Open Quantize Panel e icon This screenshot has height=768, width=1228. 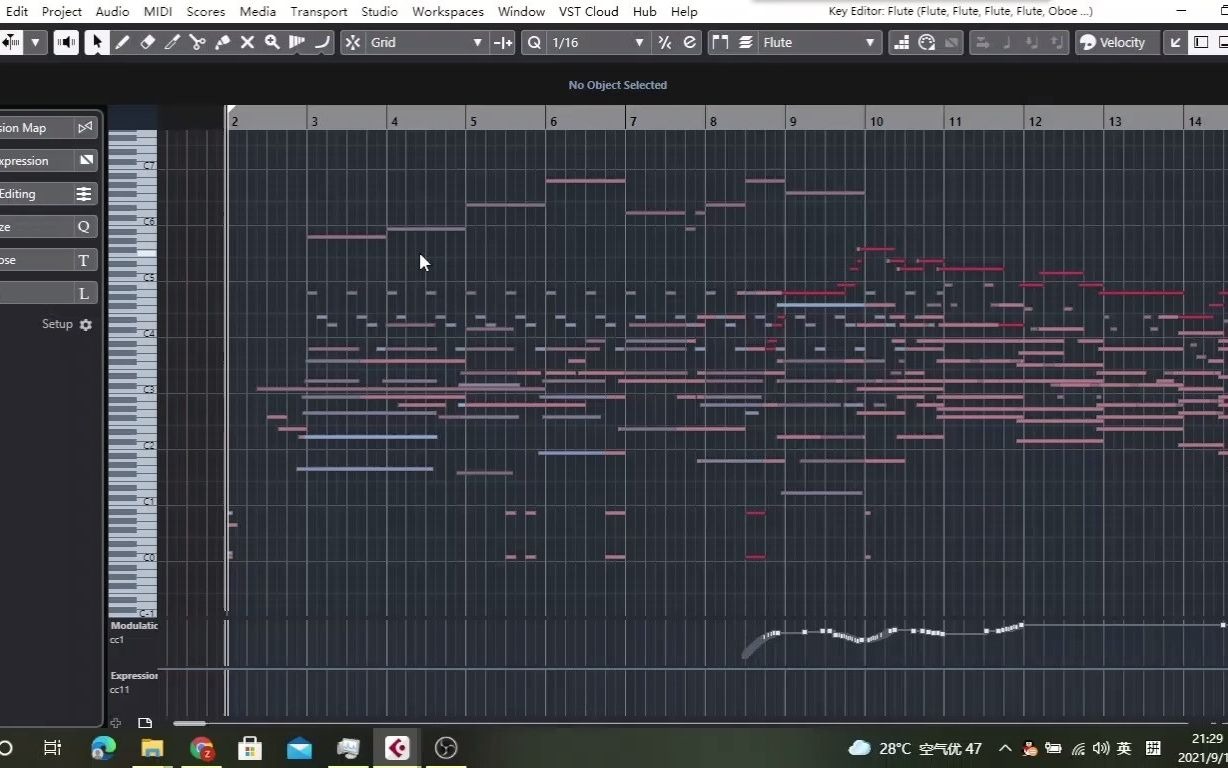tap(690, 42)
